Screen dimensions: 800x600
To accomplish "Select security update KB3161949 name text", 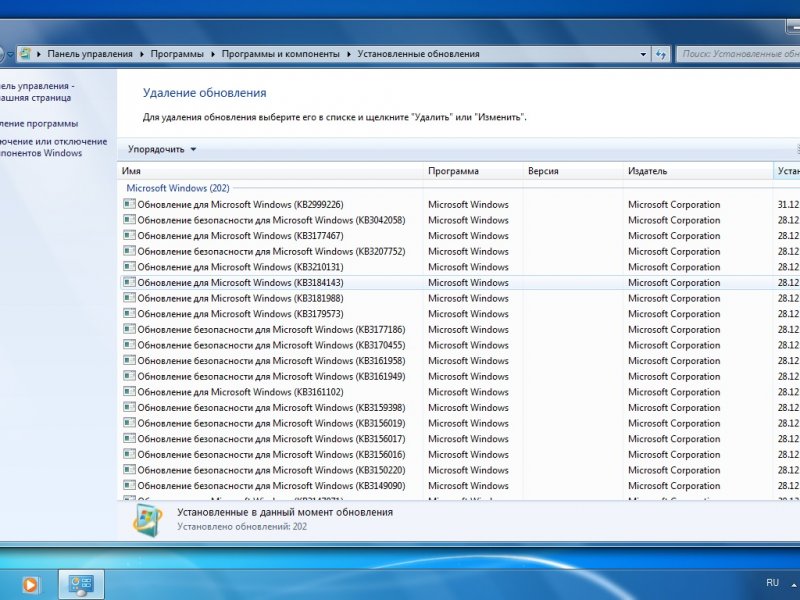I will click(271, 377).
